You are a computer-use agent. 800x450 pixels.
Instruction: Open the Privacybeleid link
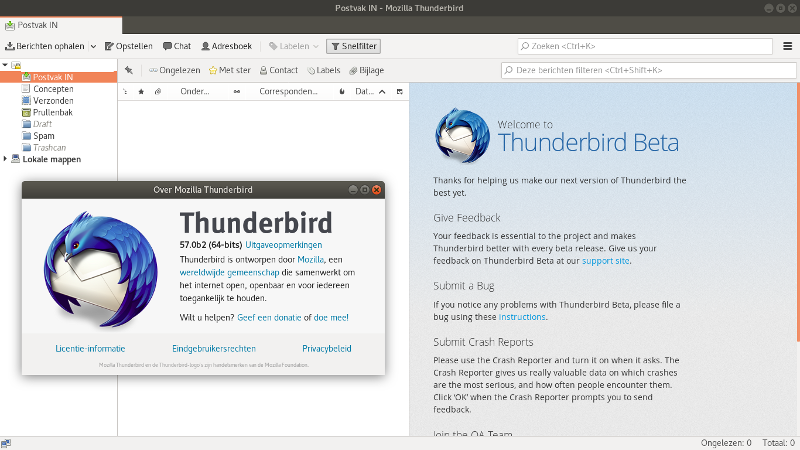(327, 348)
